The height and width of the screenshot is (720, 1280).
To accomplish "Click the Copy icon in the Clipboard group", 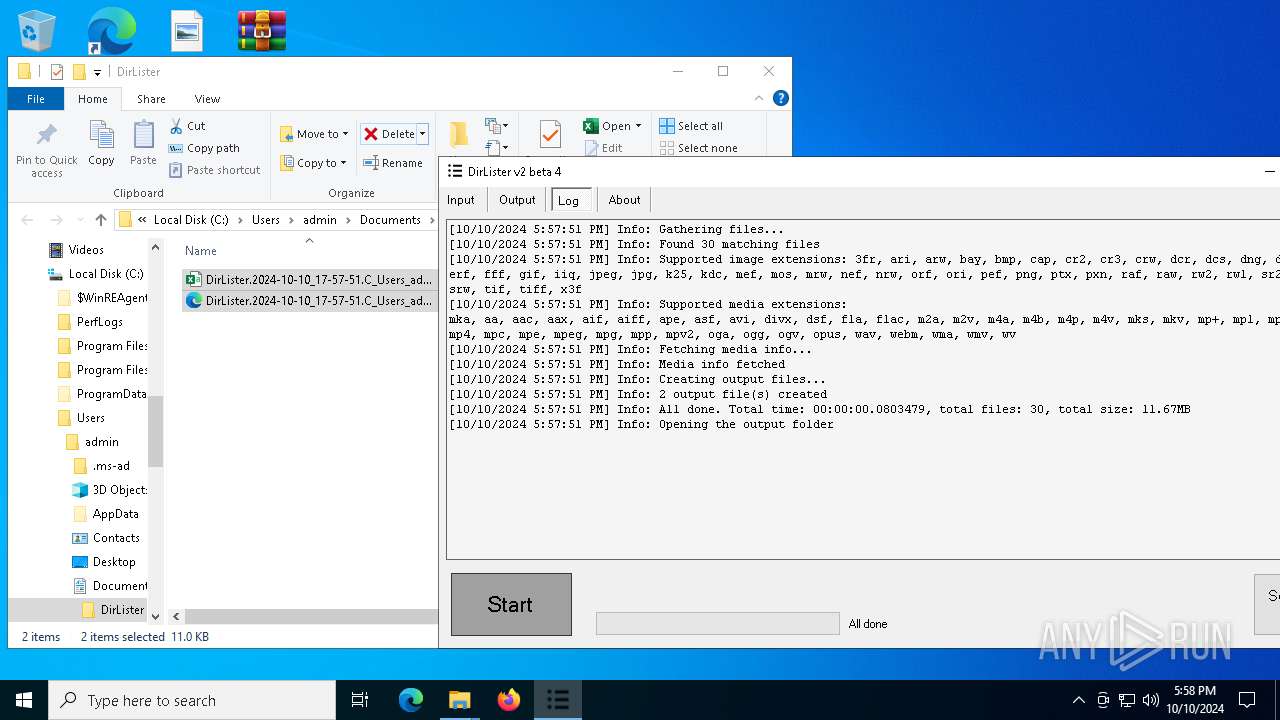I will (x=101, y=143).
